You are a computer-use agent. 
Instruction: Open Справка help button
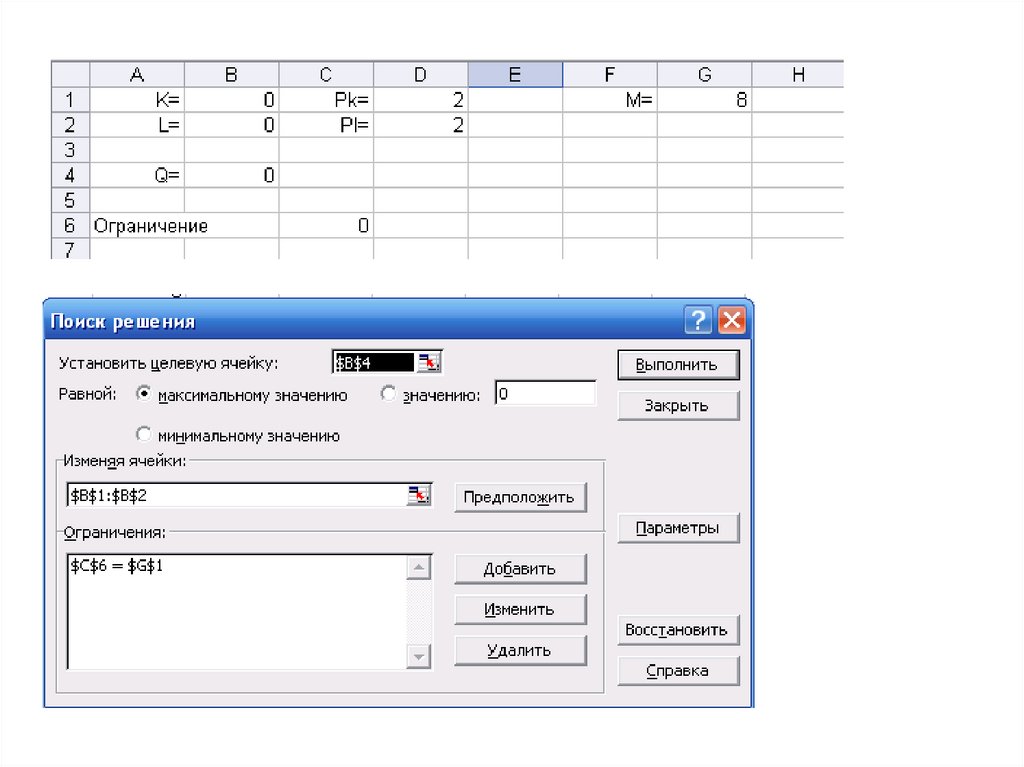pos(678,671)
